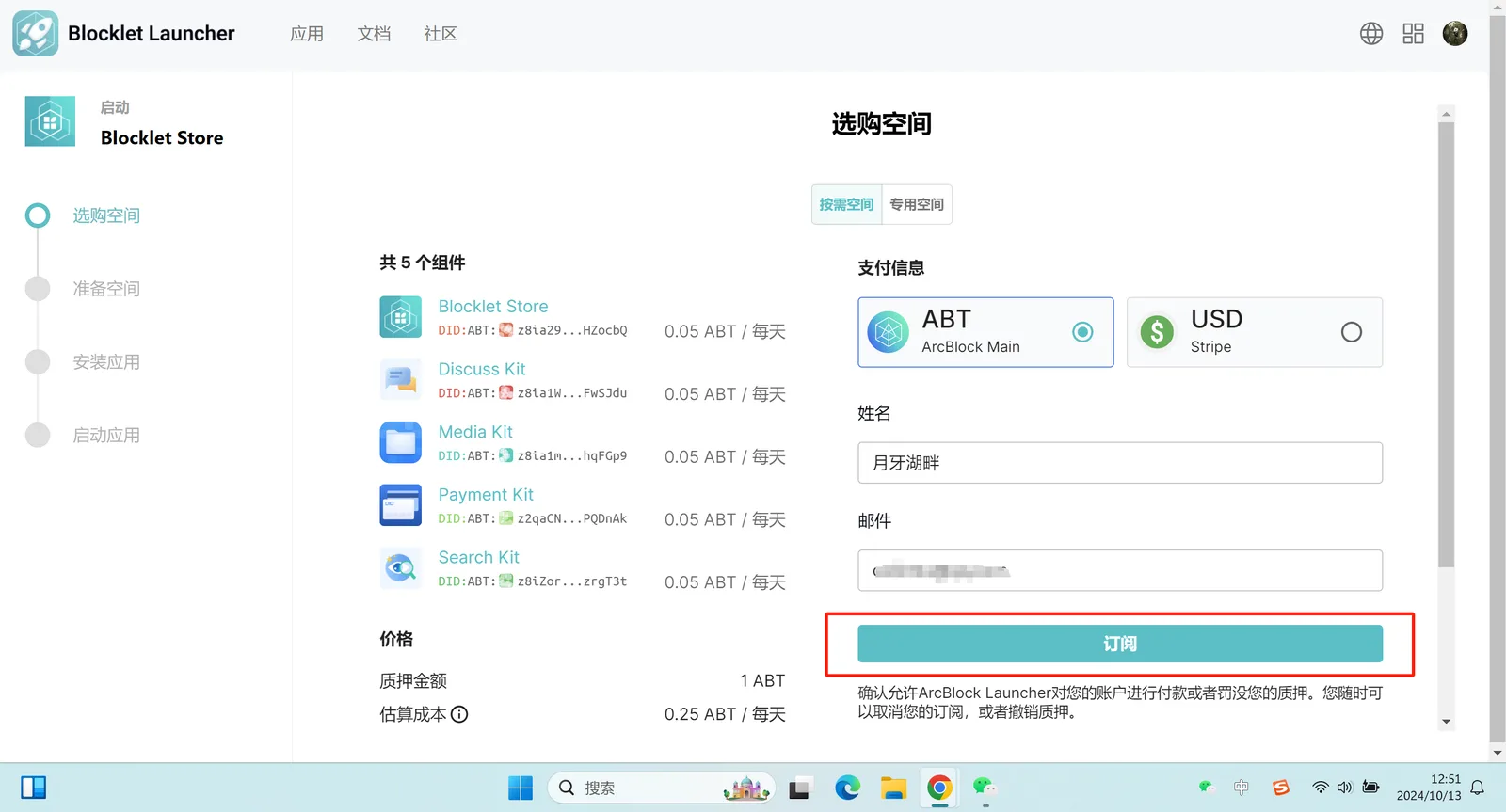
Task: Open the 应用 menu in the header
Action: pyautogui.click(x=307, y=34)
